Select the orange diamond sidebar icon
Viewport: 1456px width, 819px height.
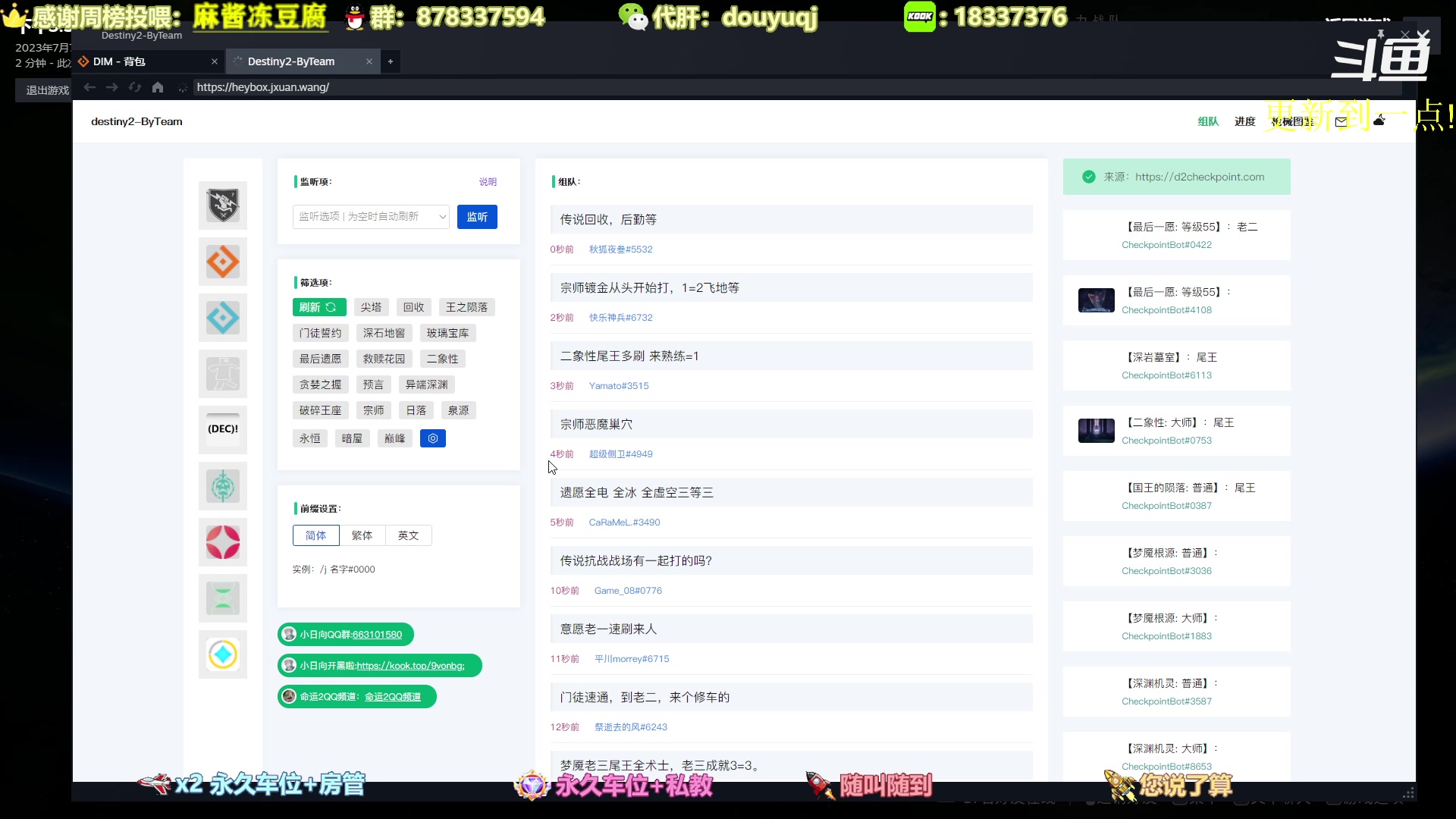223,262
